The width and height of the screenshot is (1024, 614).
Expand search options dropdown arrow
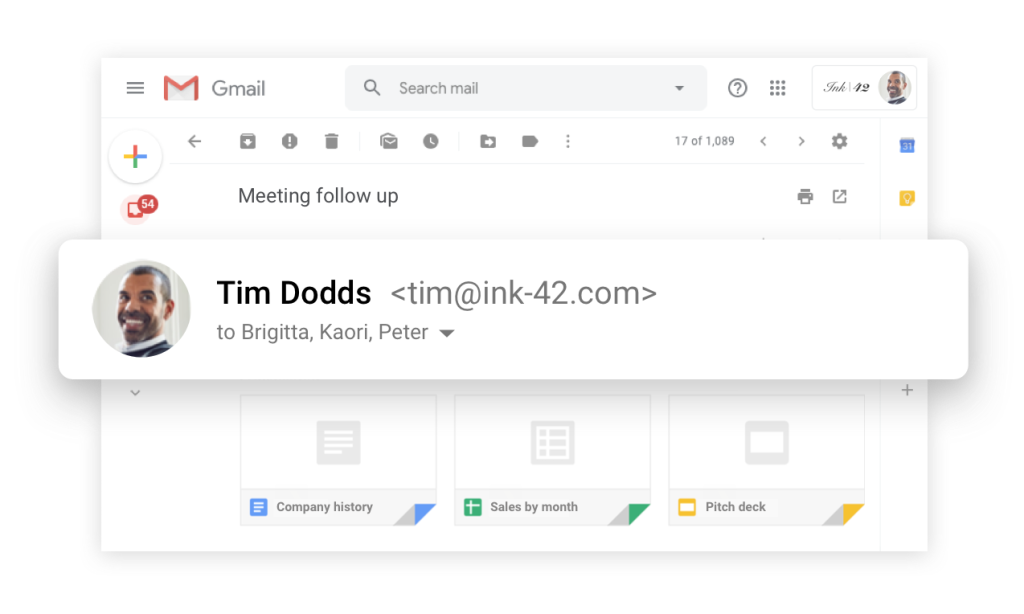pos(679,88)
